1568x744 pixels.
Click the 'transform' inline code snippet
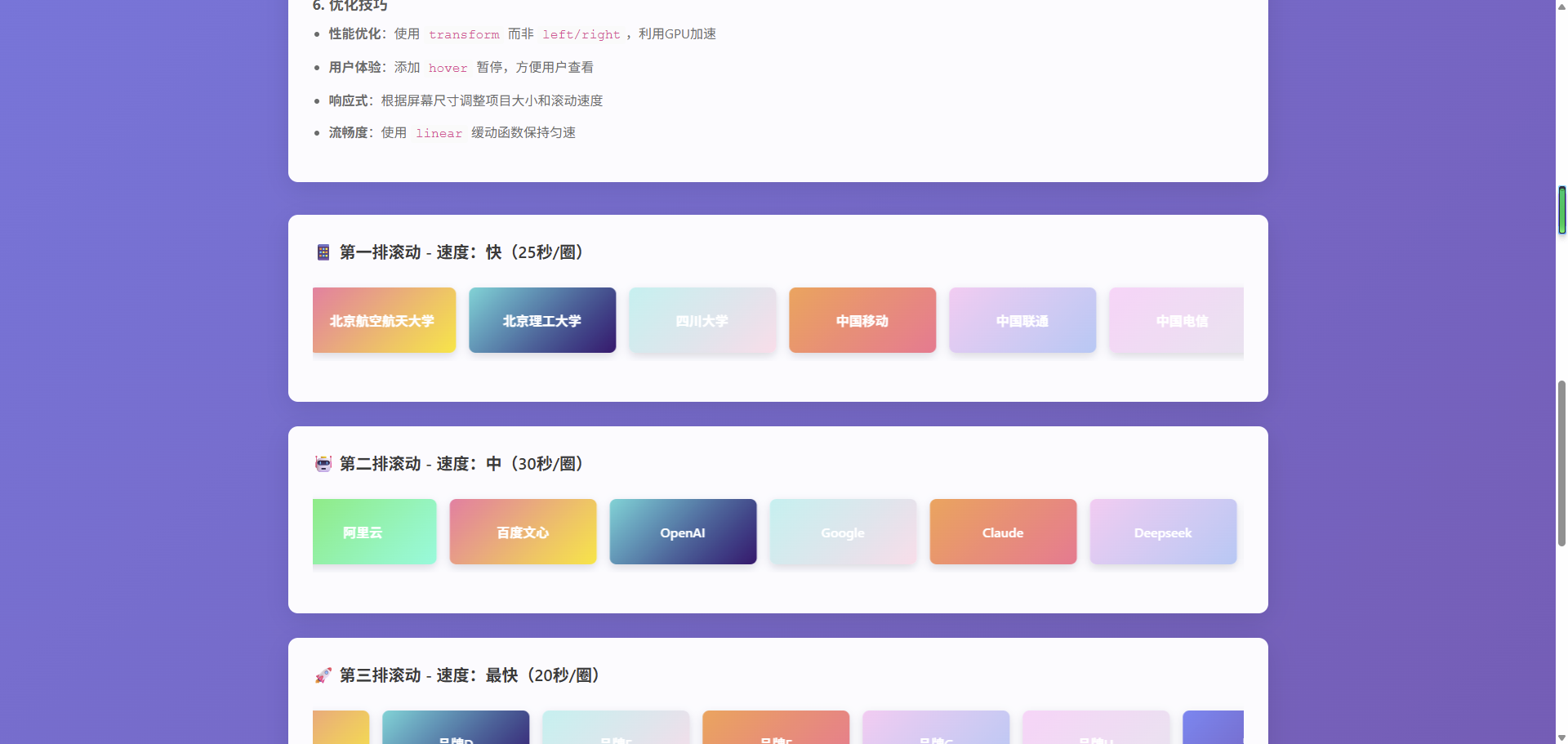pyautogui.click(x=464, y=34)
